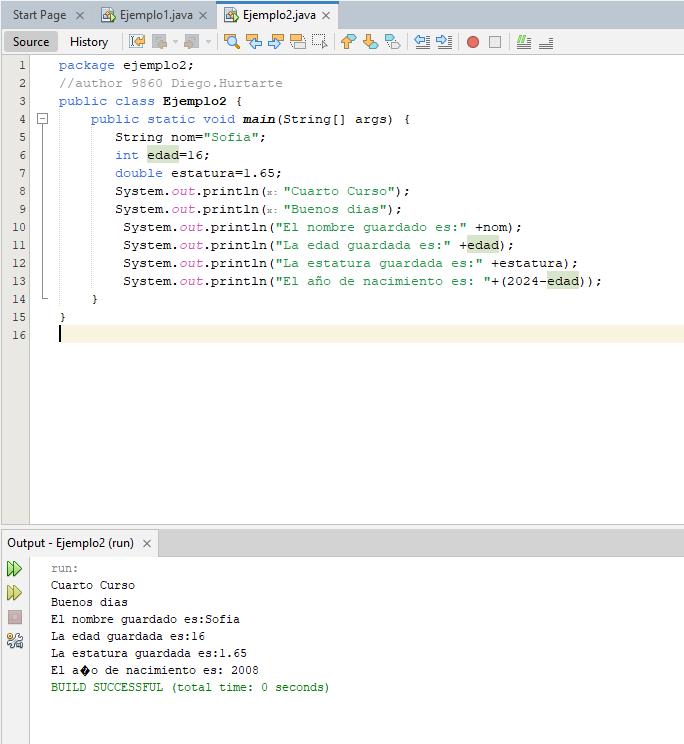Click Find Previous Occurrence icon
The image size is (684, 744).
click(254, 42)
